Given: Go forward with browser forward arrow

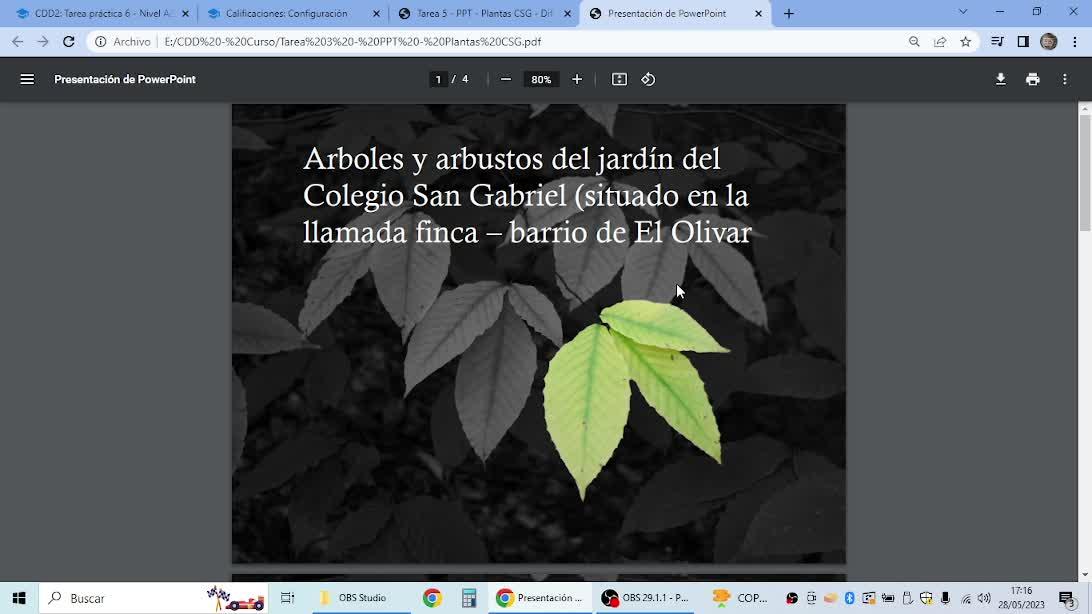Looking at the screenshot, I should 42,42.
